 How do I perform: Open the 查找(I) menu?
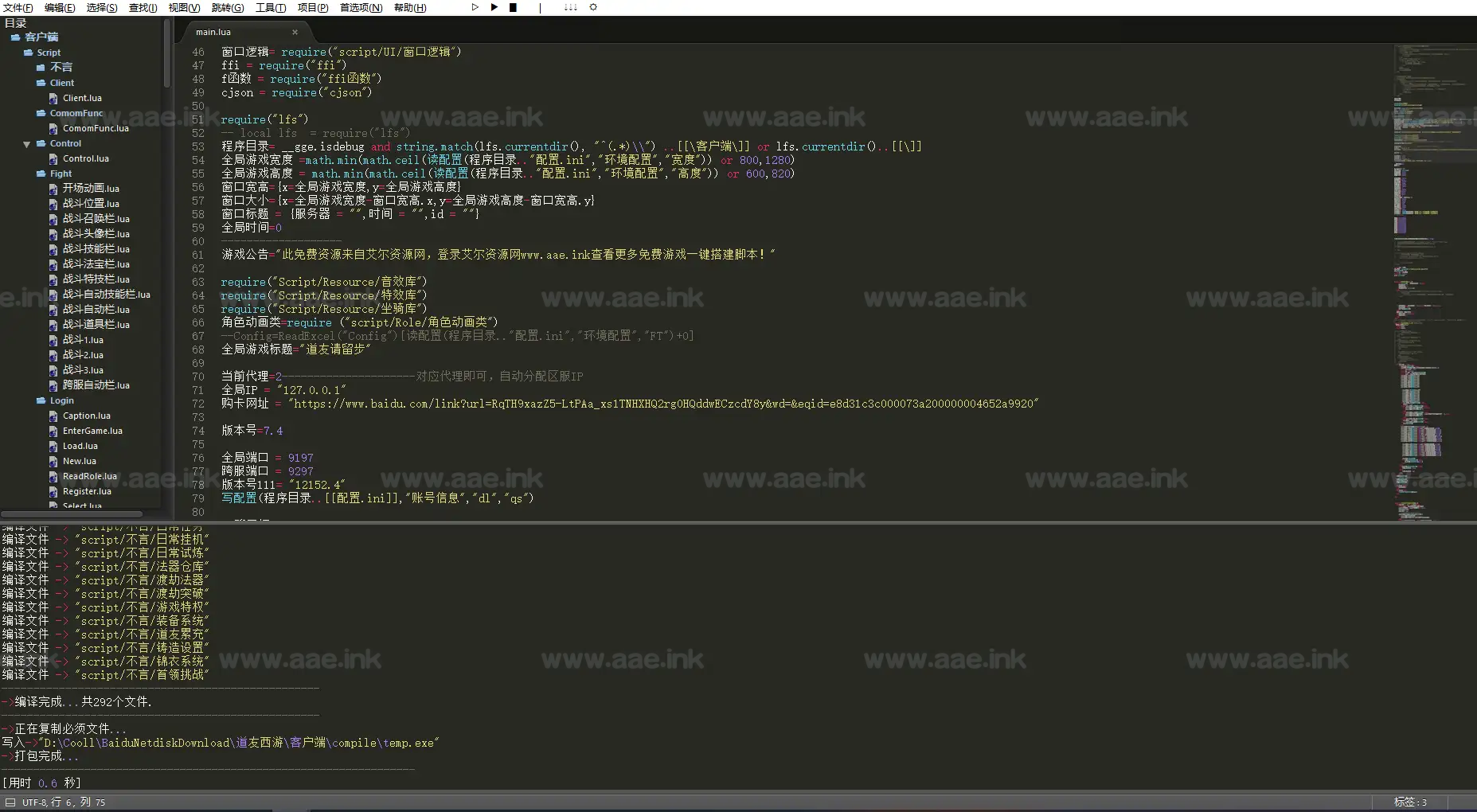tap(143, 8)
